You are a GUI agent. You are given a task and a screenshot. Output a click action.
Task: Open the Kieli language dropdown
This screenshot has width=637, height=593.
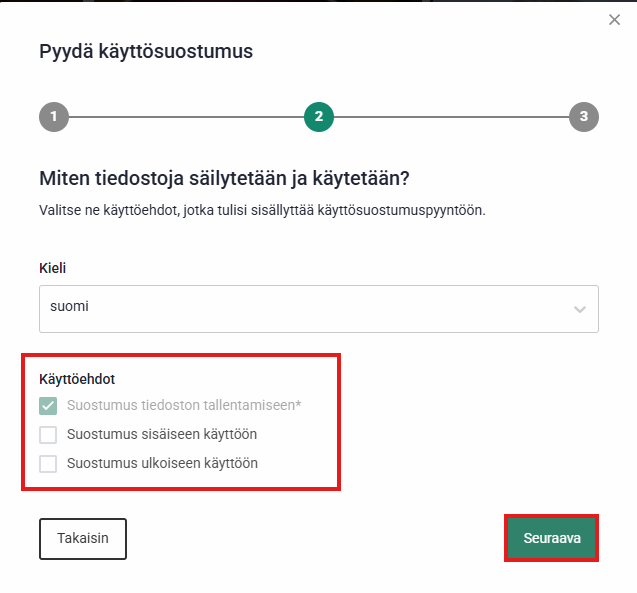pos(318,308)
